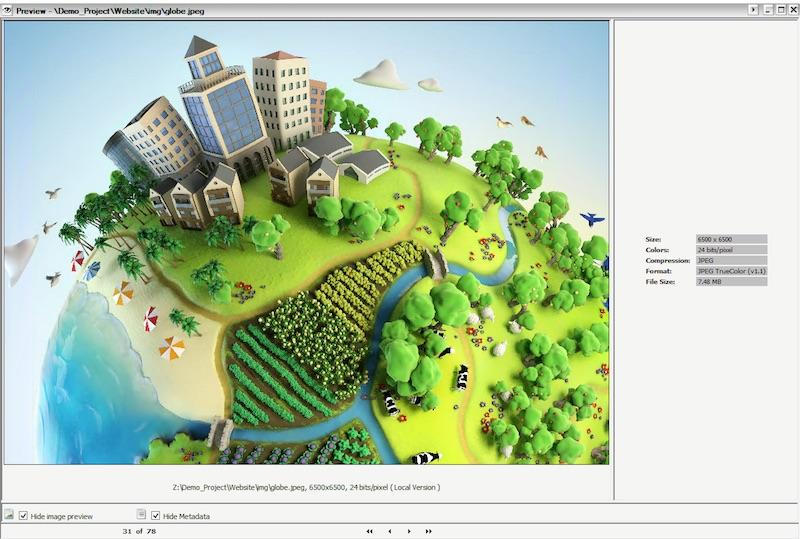Viewport: 800px width, 539px height.
Task: Maximize the Preview window
Action: (x=781, y=9)
